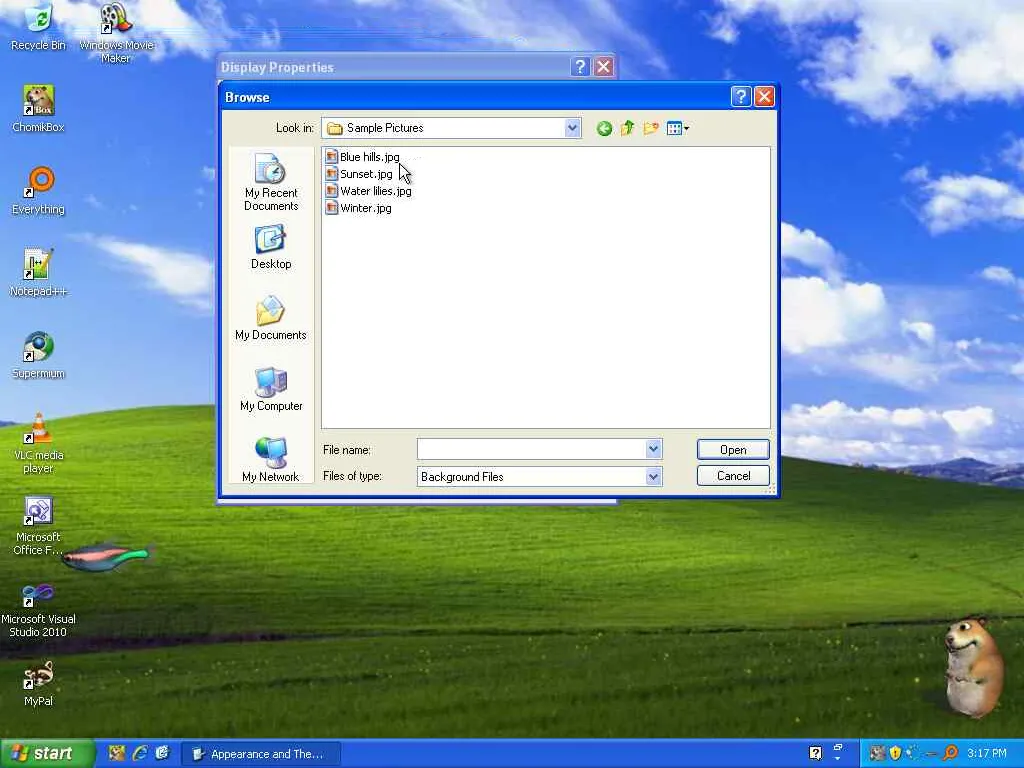Select Sunset.jpg file

(359, 174)
